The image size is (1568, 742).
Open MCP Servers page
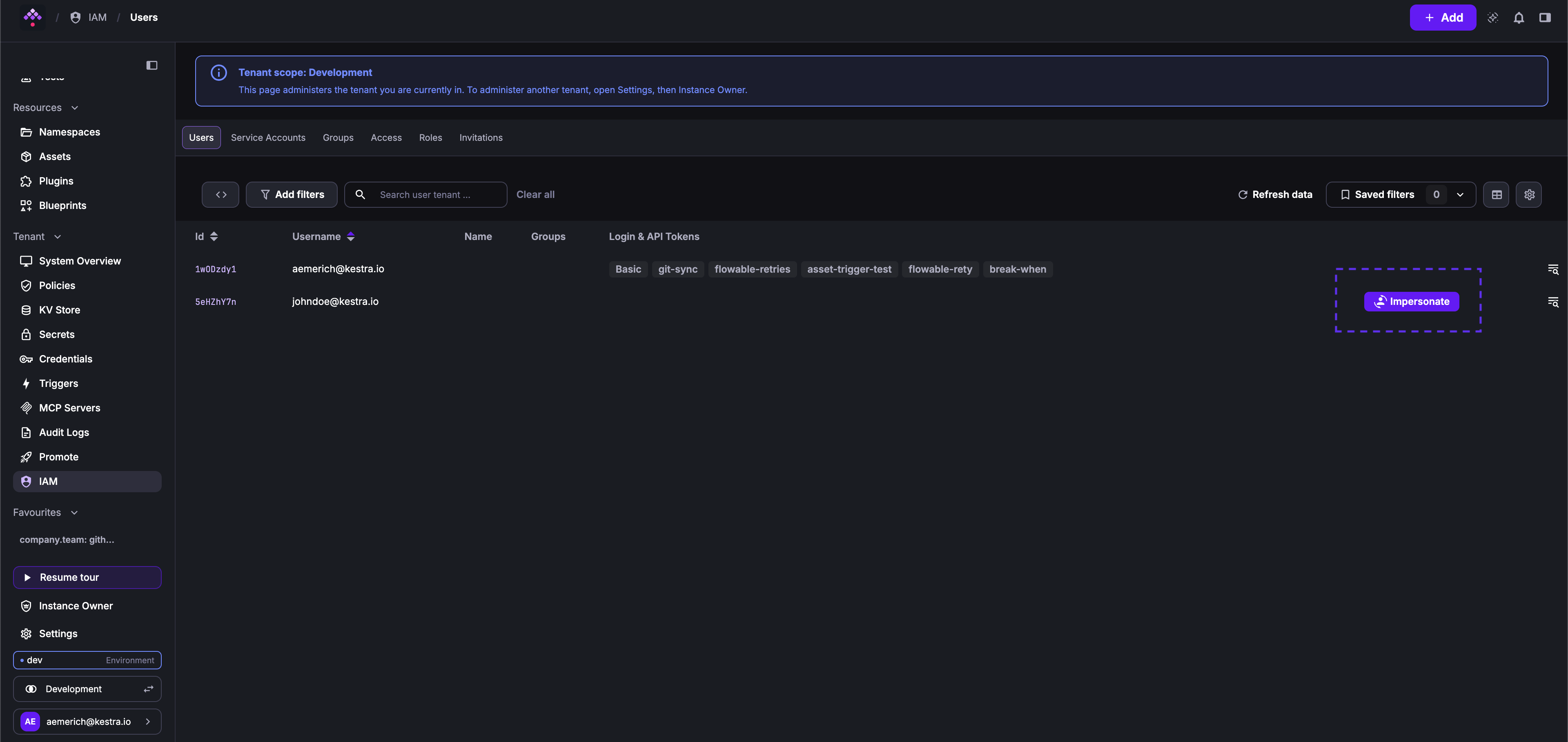tap(87, 408)
